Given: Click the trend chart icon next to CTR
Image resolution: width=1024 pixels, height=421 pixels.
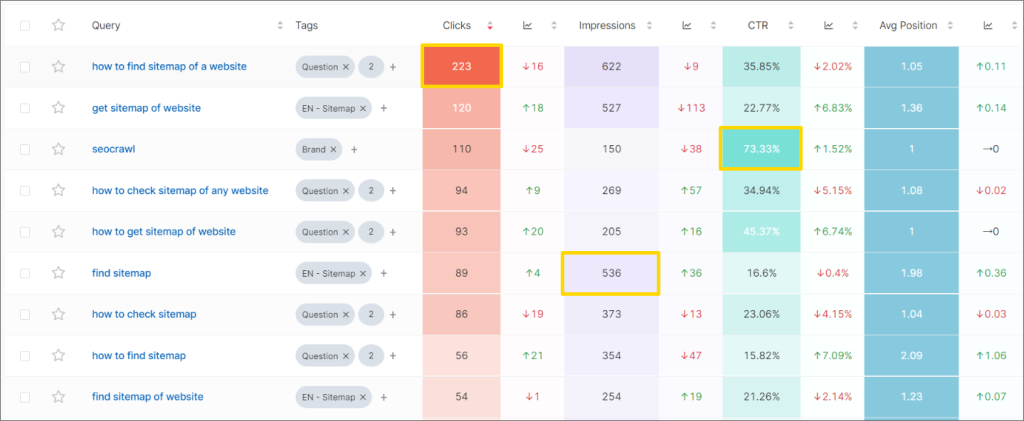Looking at the screenshot, I should click(827, 25).
